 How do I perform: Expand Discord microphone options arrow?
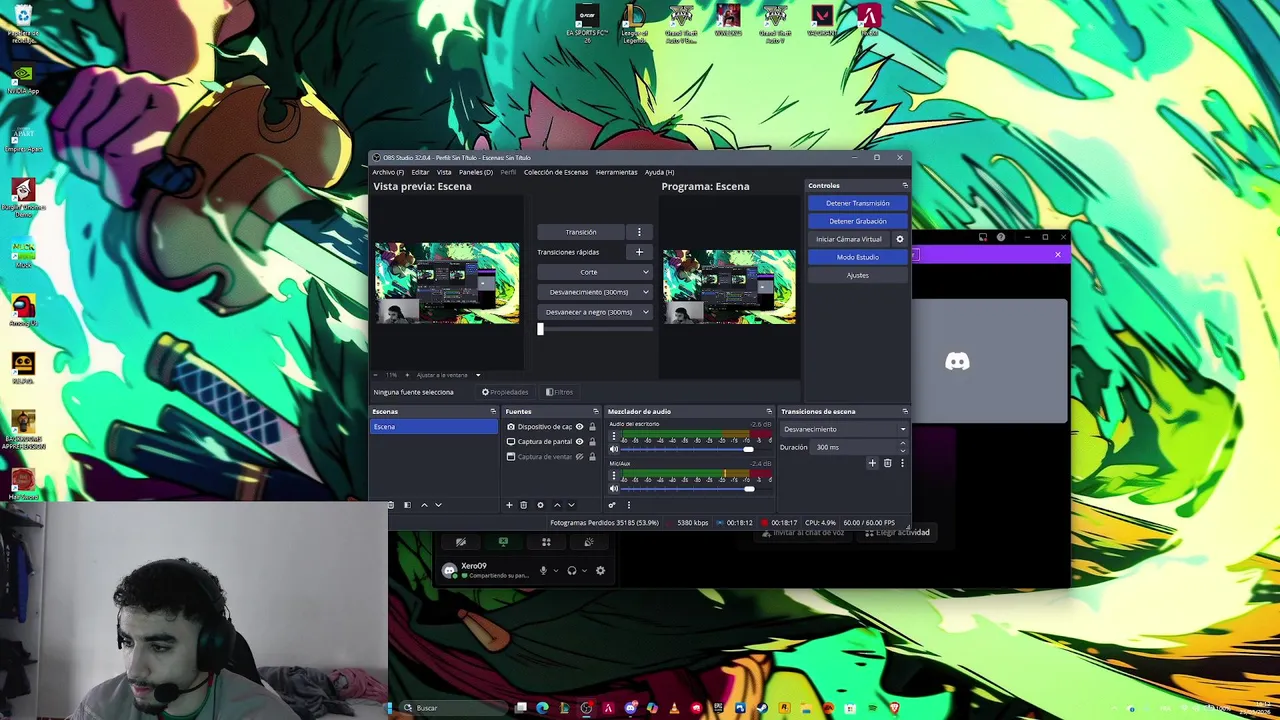coord(555,571)
